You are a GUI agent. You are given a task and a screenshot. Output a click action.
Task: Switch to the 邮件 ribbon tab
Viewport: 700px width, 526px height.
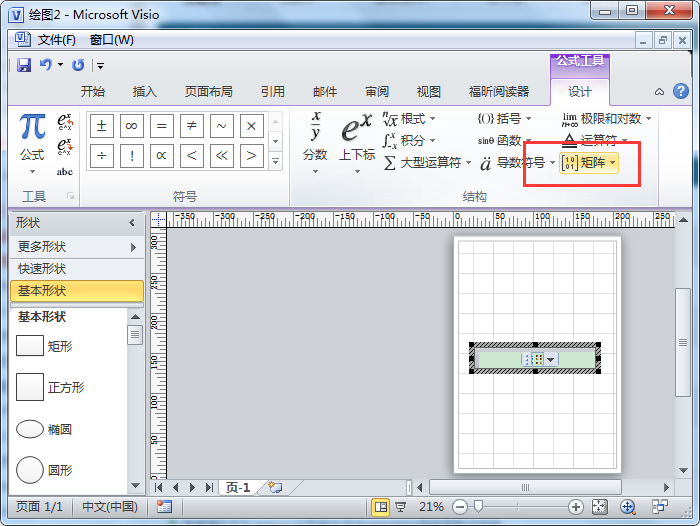coord(325,92)
